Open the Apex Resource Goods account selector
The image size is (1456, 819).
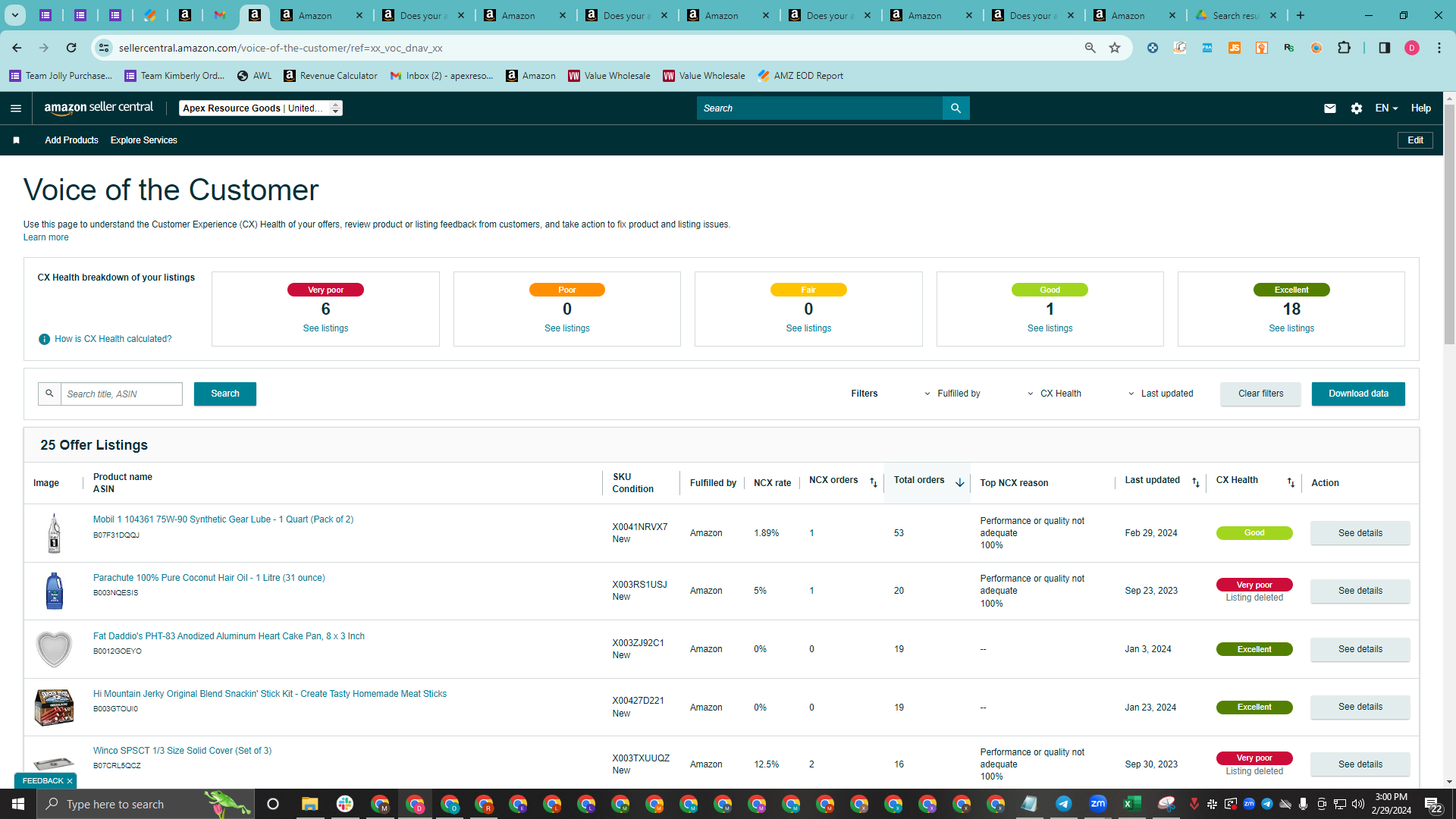[x=261, y=108]
